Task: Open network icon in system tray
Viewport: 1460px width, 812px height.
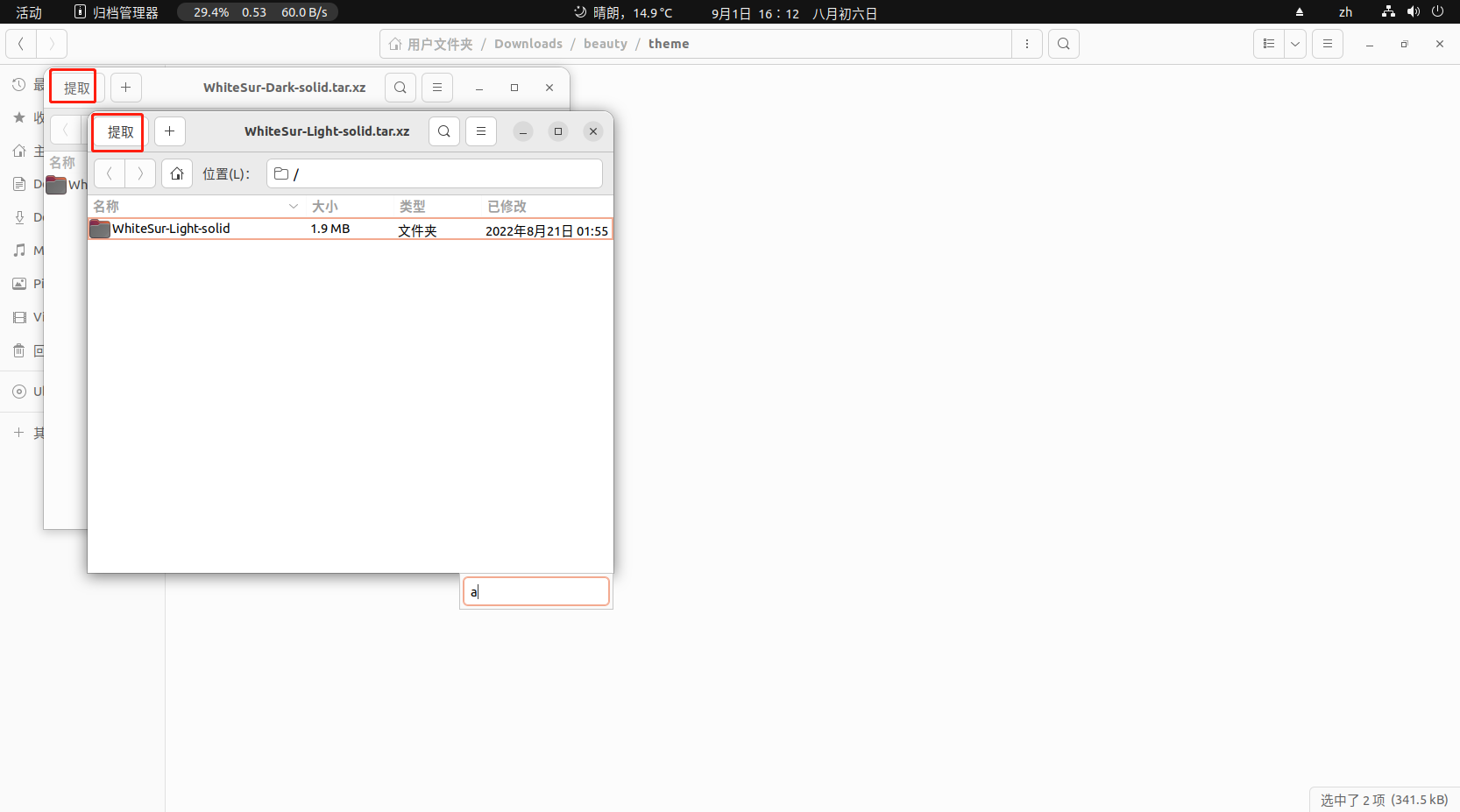Action: click(x=1388, y=12)
